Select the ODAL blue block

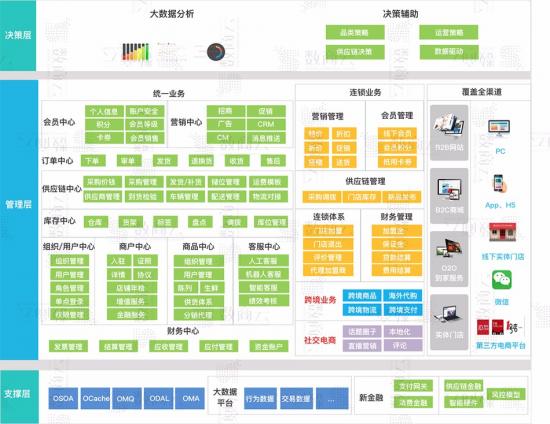coord(159,398)
